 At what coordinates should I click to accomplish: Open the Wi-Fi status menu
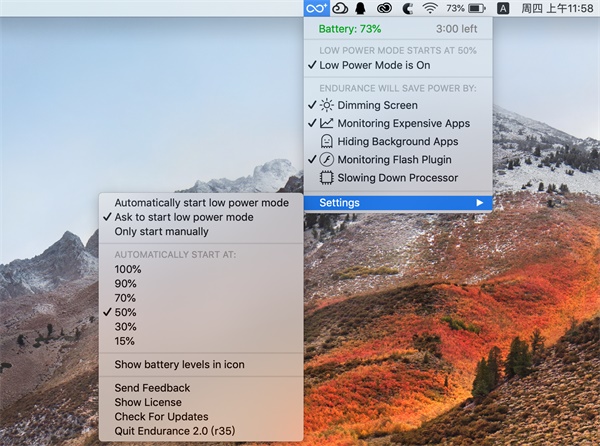[x=430, y=8]
